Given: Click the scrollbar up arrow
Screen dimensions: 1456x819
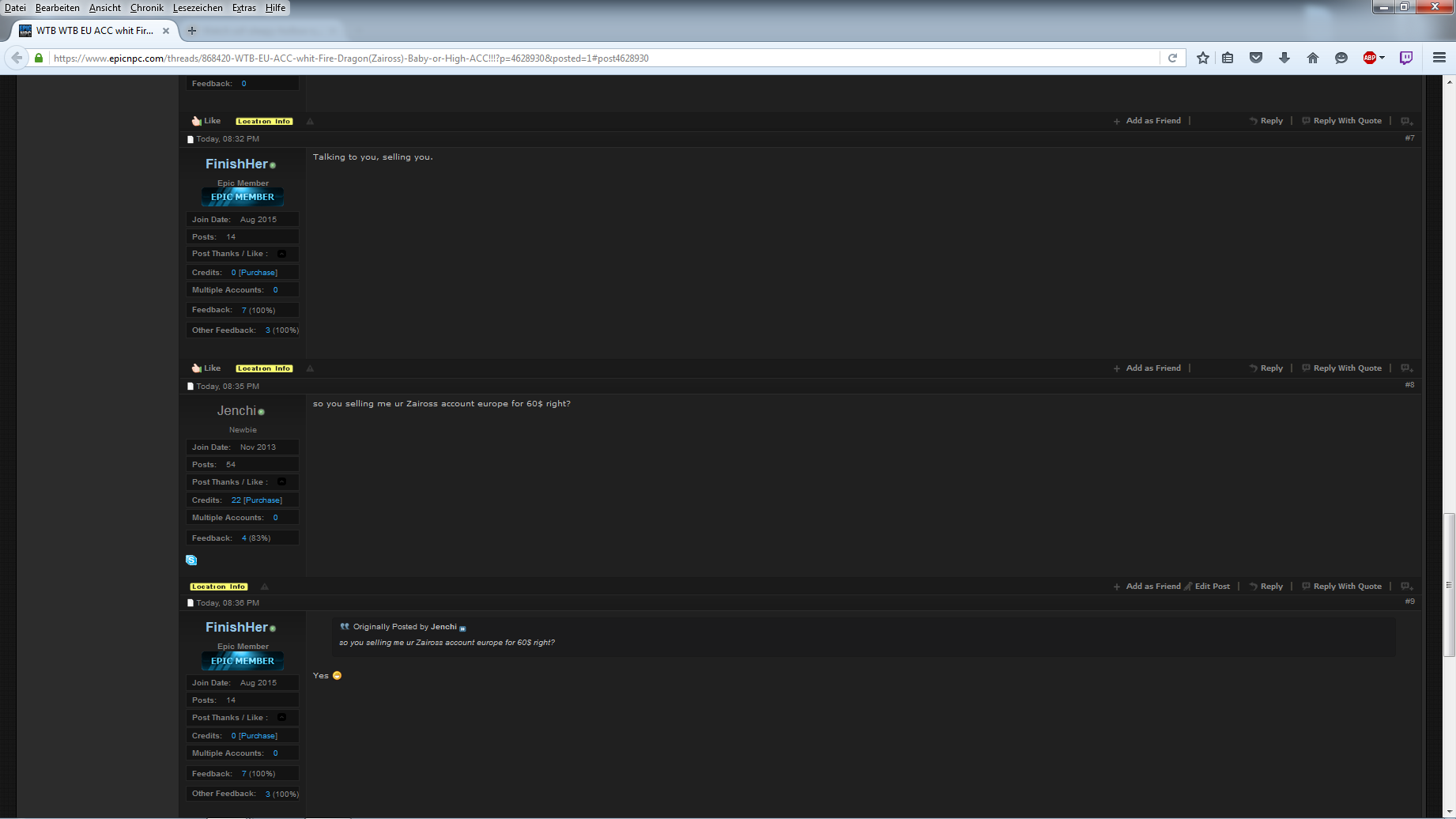Looking at the screenshot, I should 1449,81.
